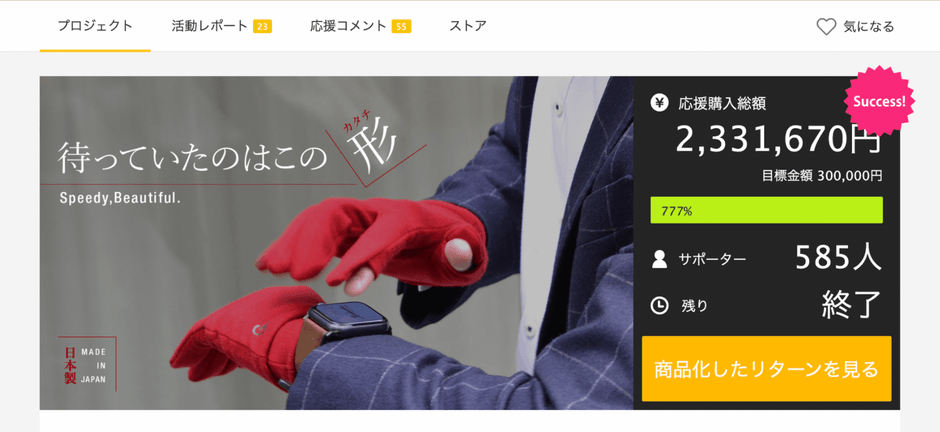Click the heart icon beside 気になる

[x=825, y=26]
